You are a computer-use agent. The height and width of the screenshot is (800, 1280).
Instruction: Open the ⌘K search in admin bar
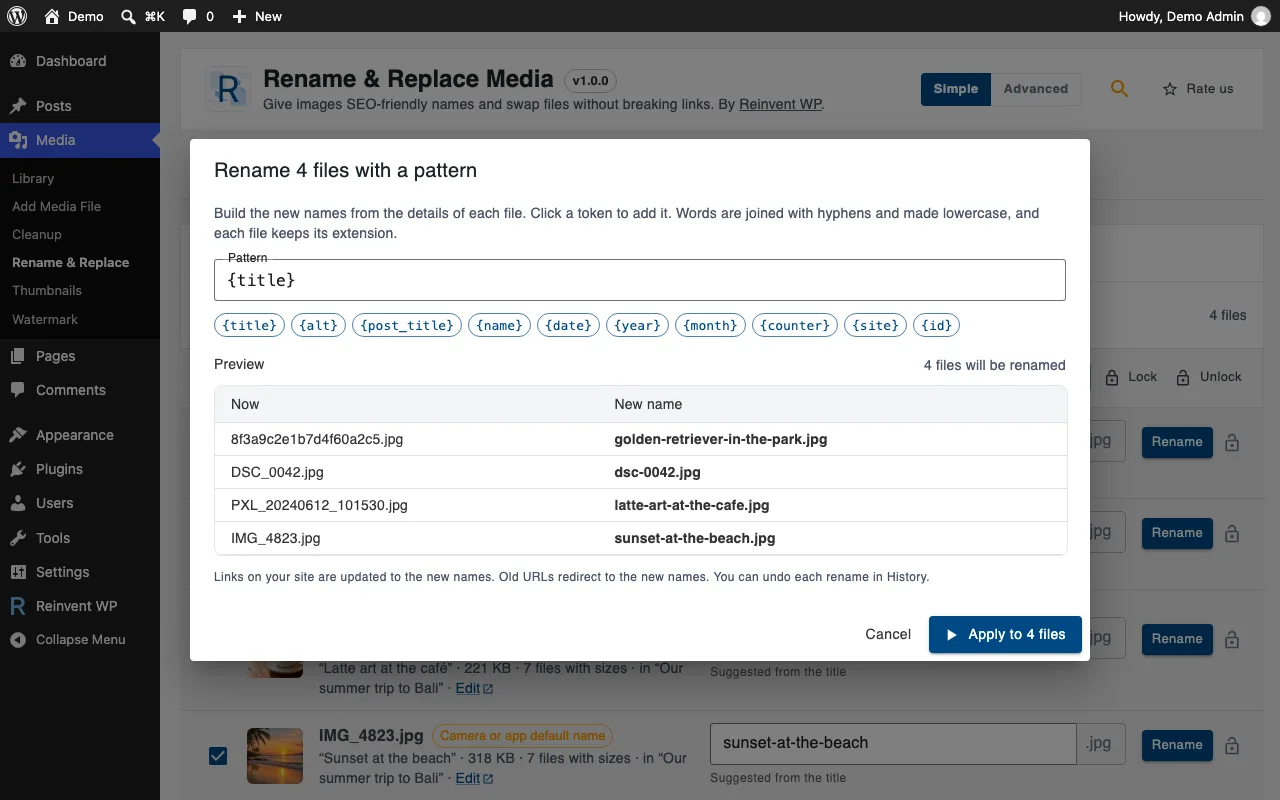click(x=142, y=16)
